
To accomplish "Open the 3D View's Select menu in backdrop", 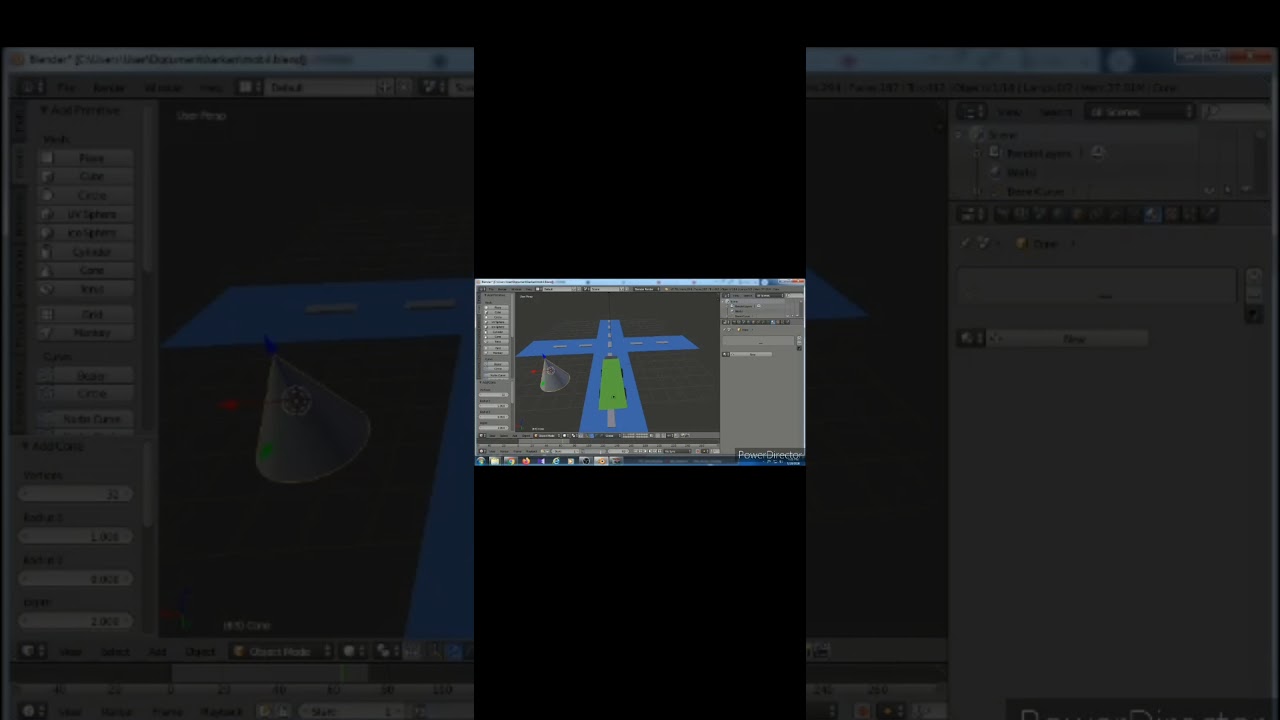I will pos(115,652).
